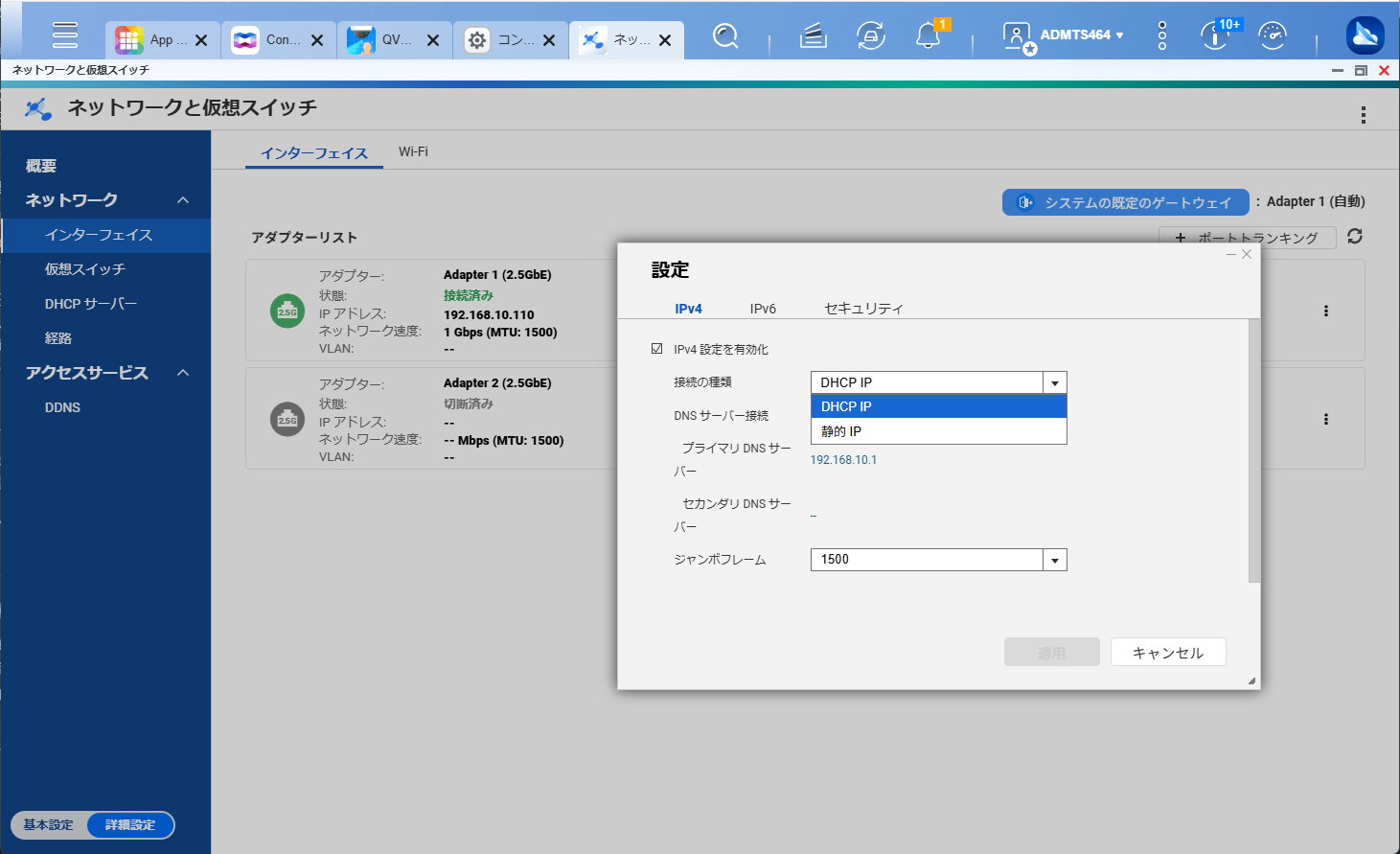This screenshot has width=1400, height=854.
Task: Click the キャンセル button
Action: 1168,653
